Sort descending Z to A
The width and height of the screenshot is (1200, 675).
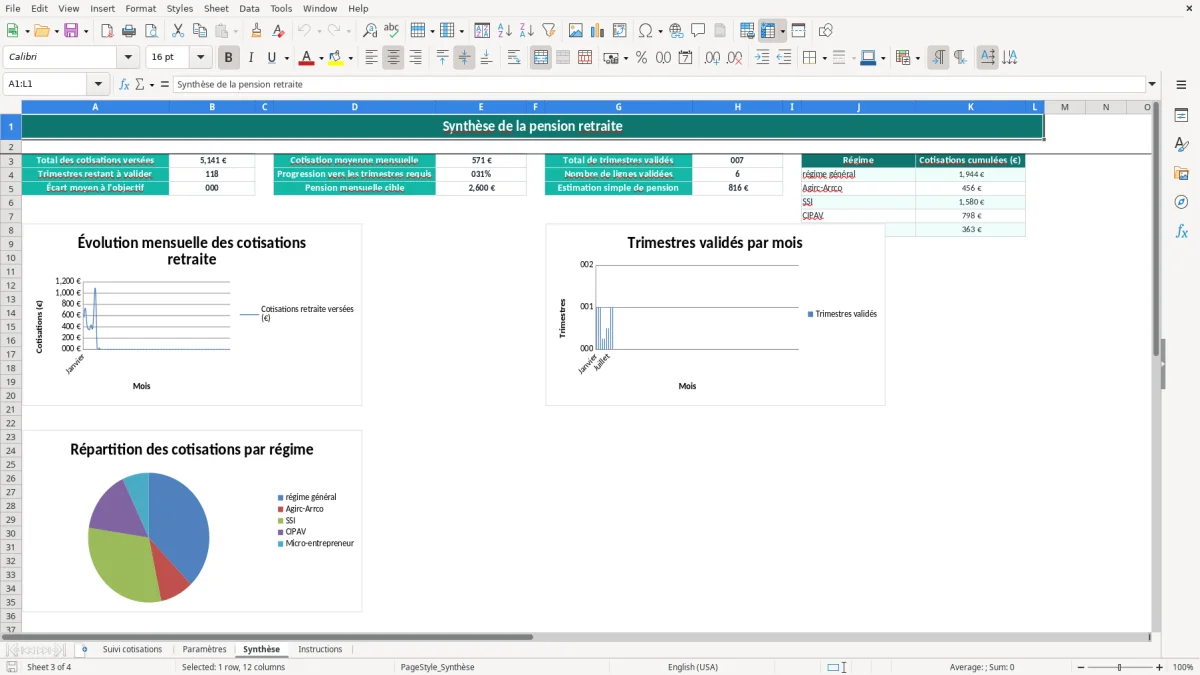(x=527, y=31)
